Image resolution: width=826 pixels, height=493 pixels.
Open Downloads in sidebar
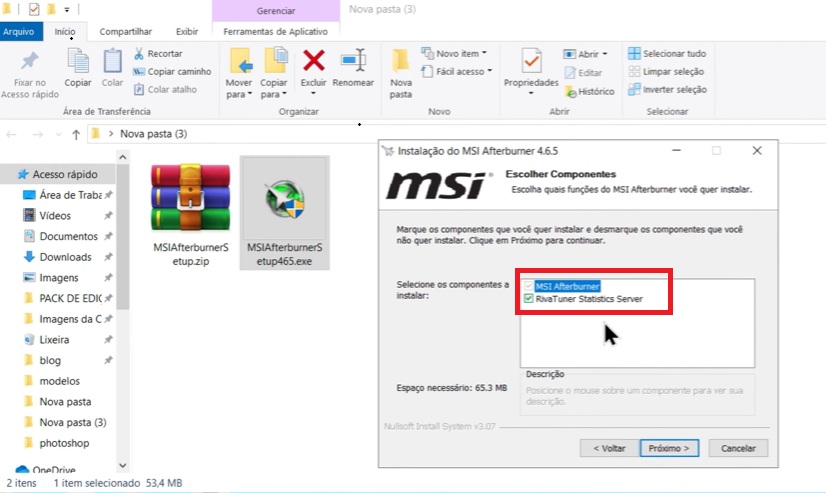[65, 257]
